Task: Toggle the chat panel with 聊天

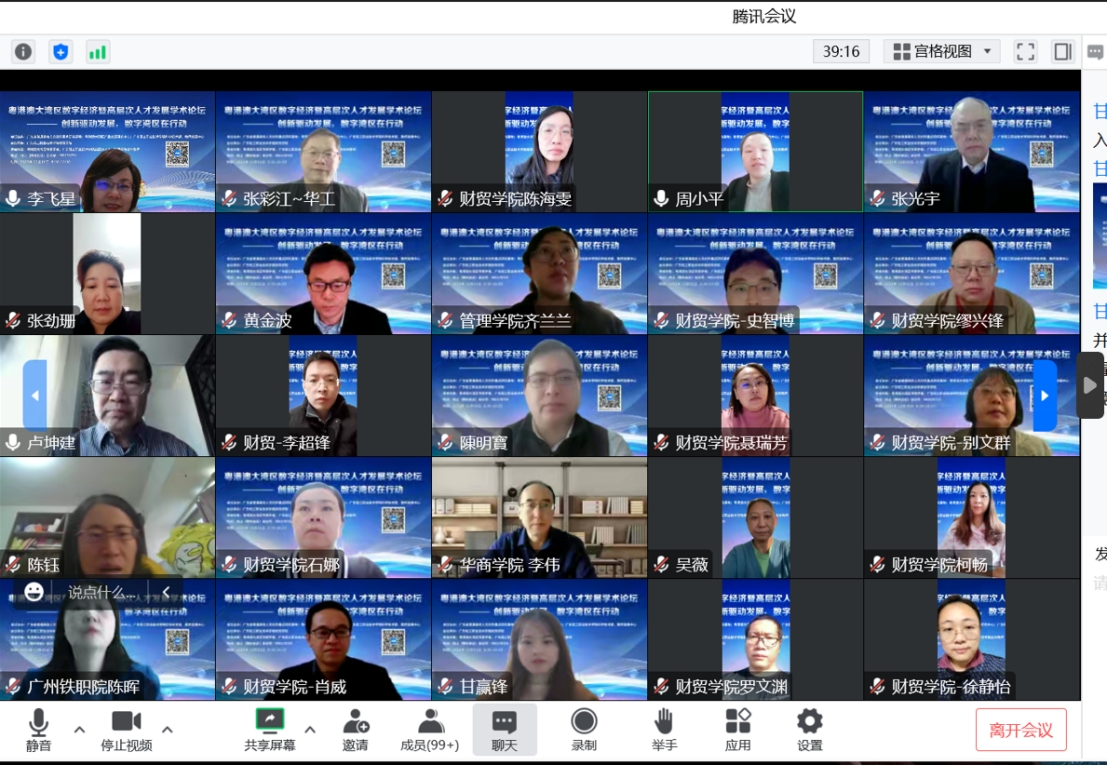Action: tap(504, 730)
